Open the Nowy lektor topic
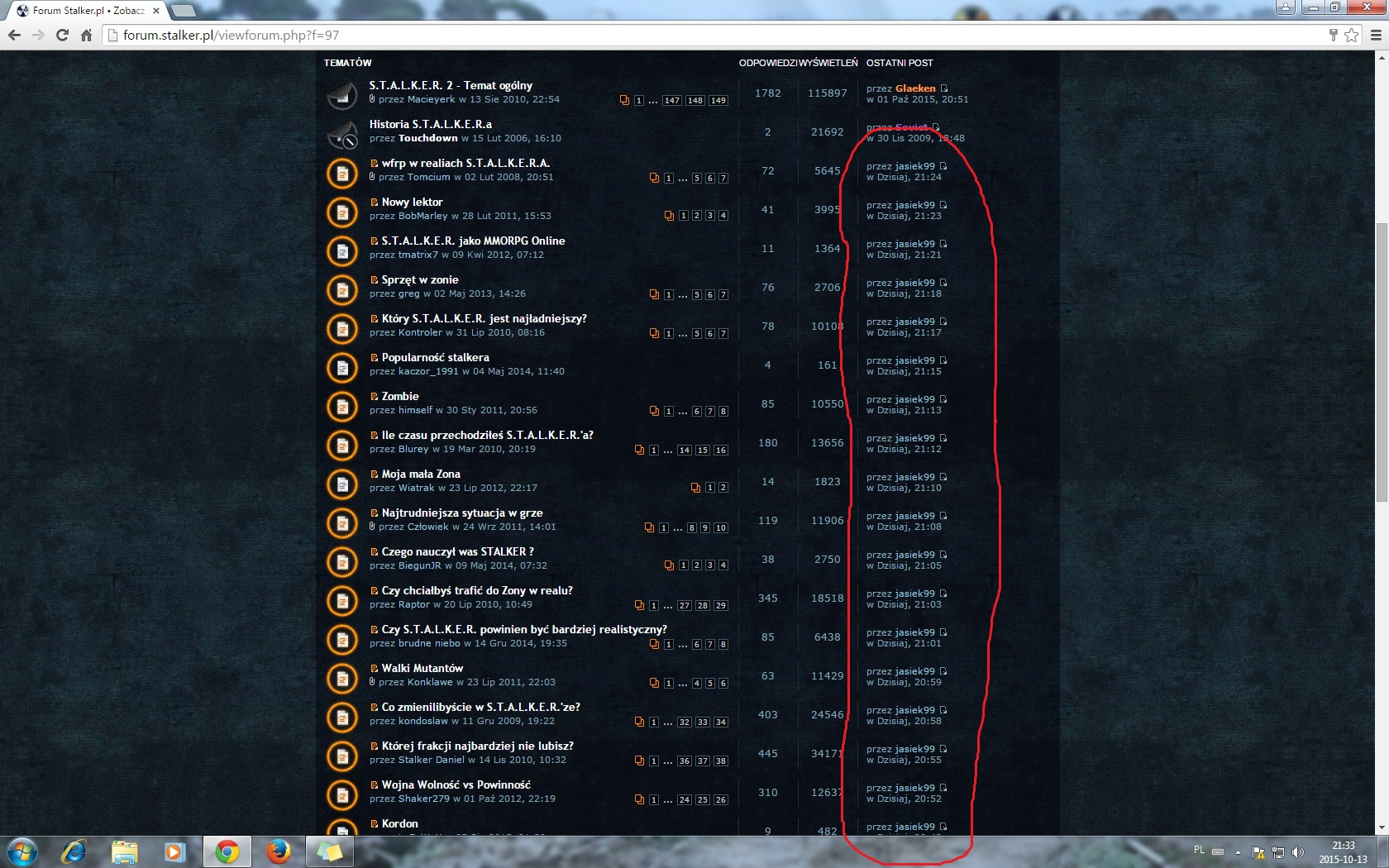Image resolution: width=1389 pixels, height=868 pixels. tap(412, 202)
